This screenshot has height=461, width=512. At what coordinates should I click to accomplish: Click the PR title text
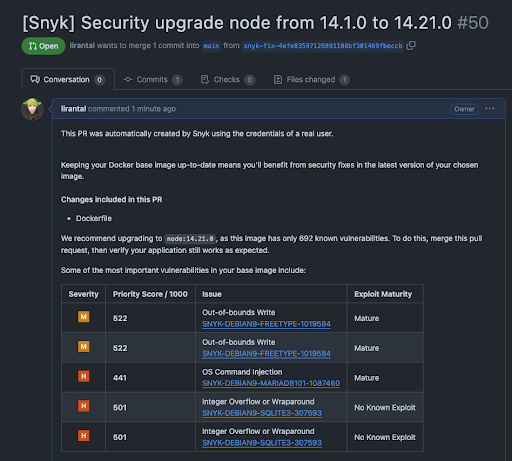[237, 23]
